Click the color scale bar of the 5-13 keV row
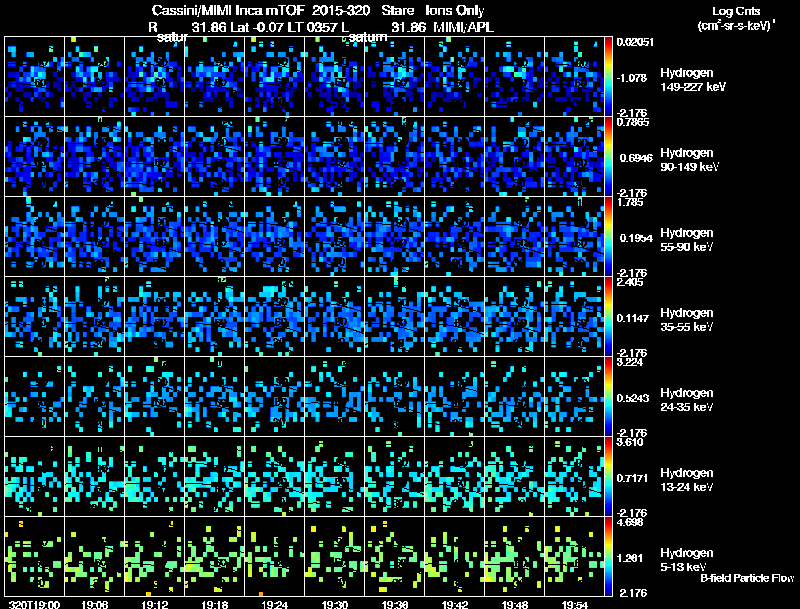800x609 pixels. [x=608, y=557]
